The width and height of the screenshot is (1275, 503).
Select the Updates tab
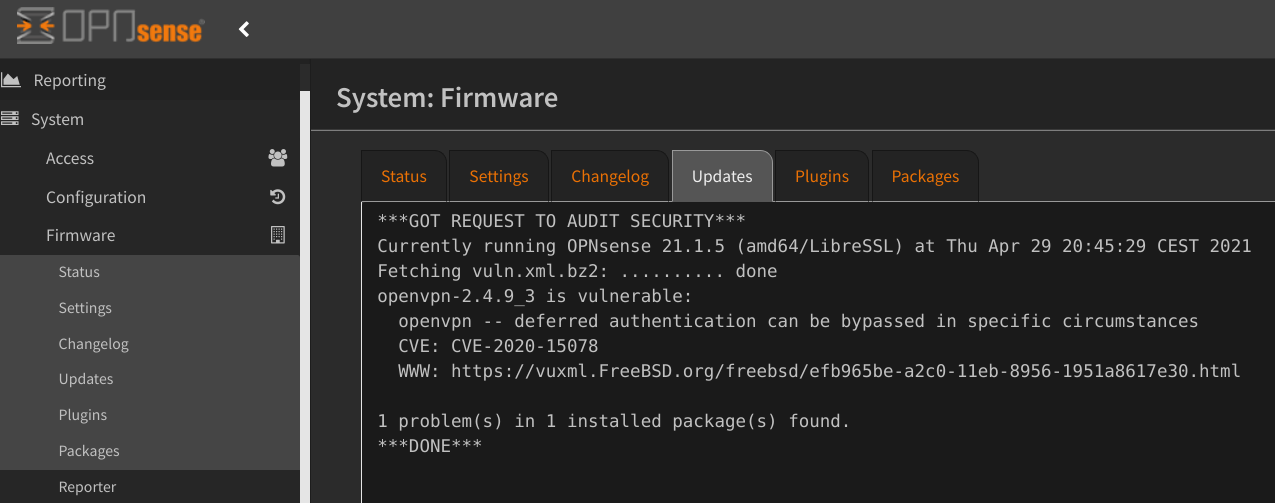pyautogui.click(x=722, y=176)
